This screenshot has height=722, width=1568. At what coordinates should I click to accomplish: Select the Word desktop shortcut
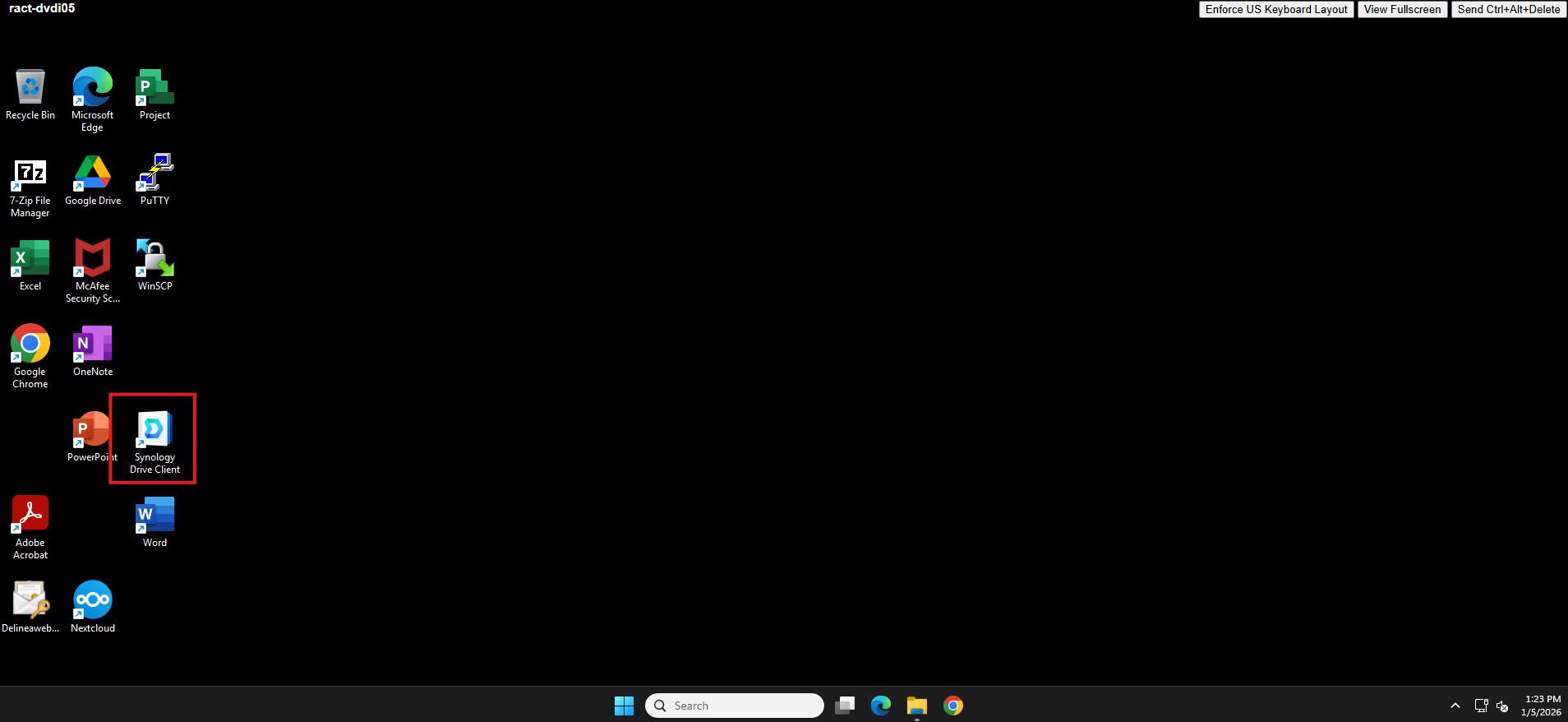[154, 522]
